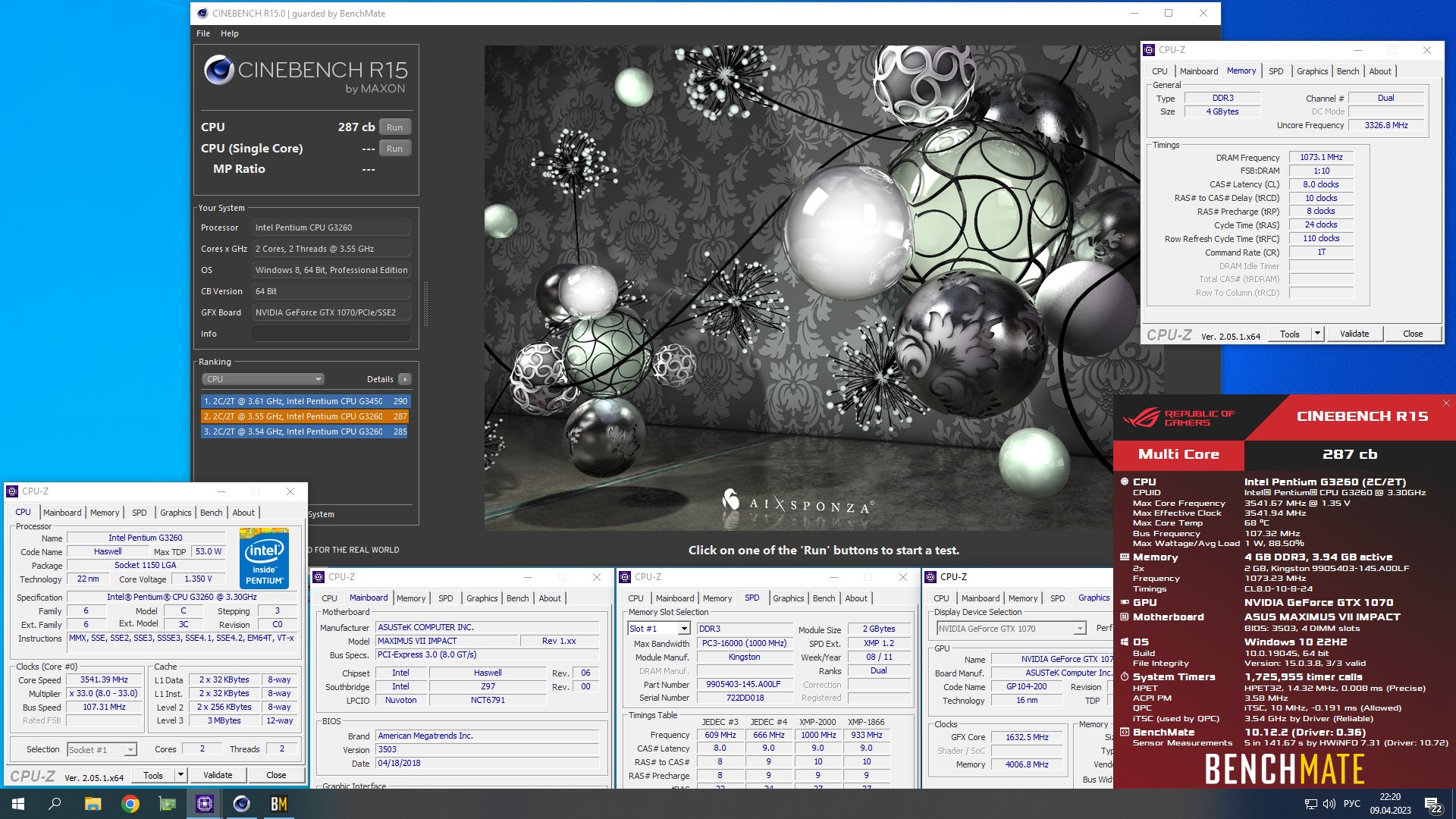Switch to Mainboard tab in top-right CPU-Z

(1199, 71)
